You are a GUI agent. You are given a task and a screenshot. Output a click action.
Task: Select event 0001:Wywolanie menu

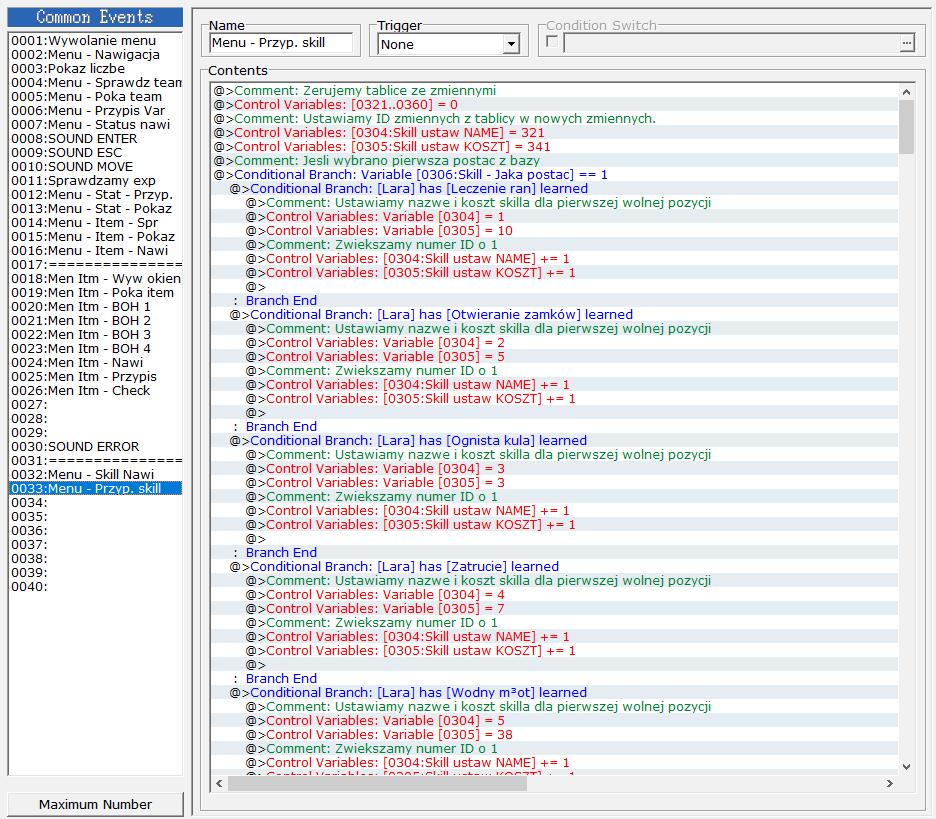click(x=96, y=41)
